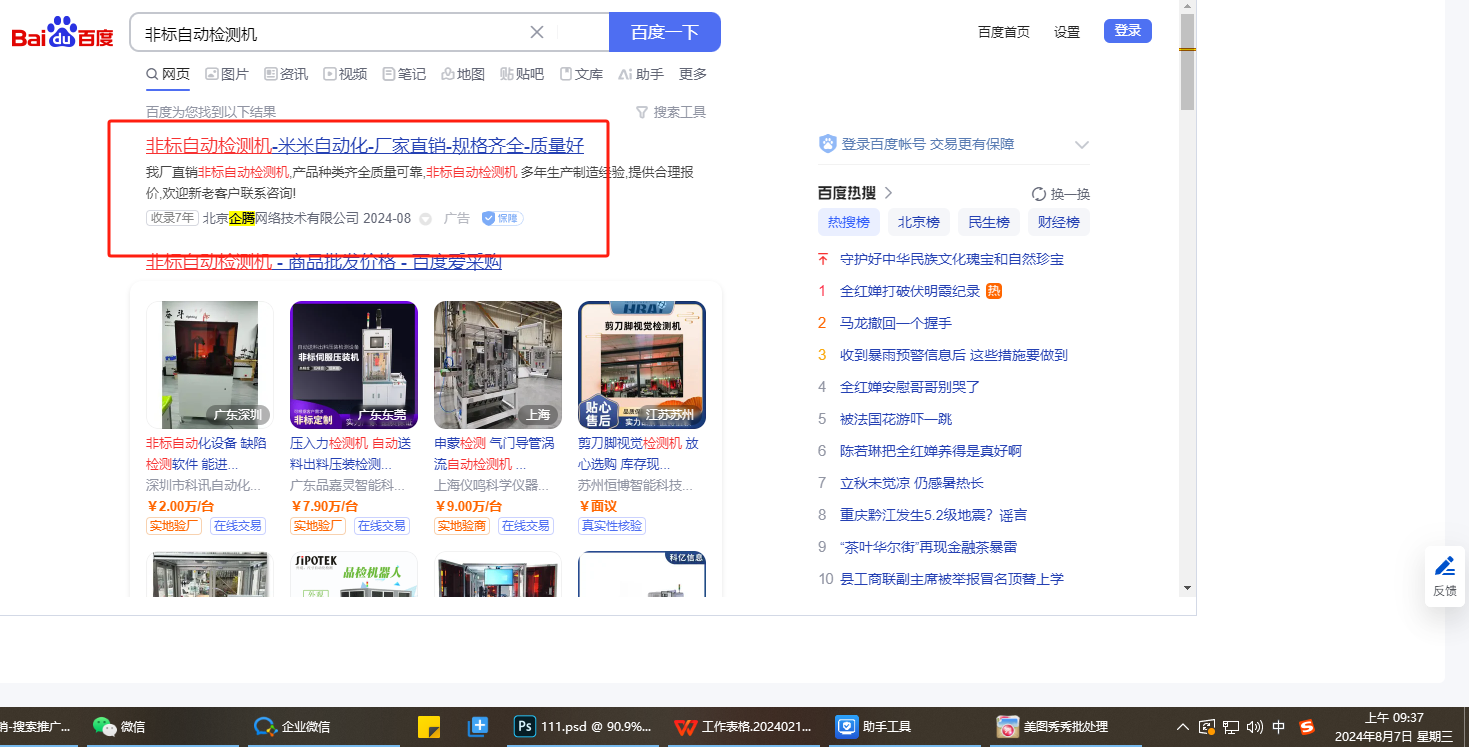Click 登录百度帐号 交易更有保障 link
The height and width of the screenshot is (747, 1469).
tap(928, 144)
